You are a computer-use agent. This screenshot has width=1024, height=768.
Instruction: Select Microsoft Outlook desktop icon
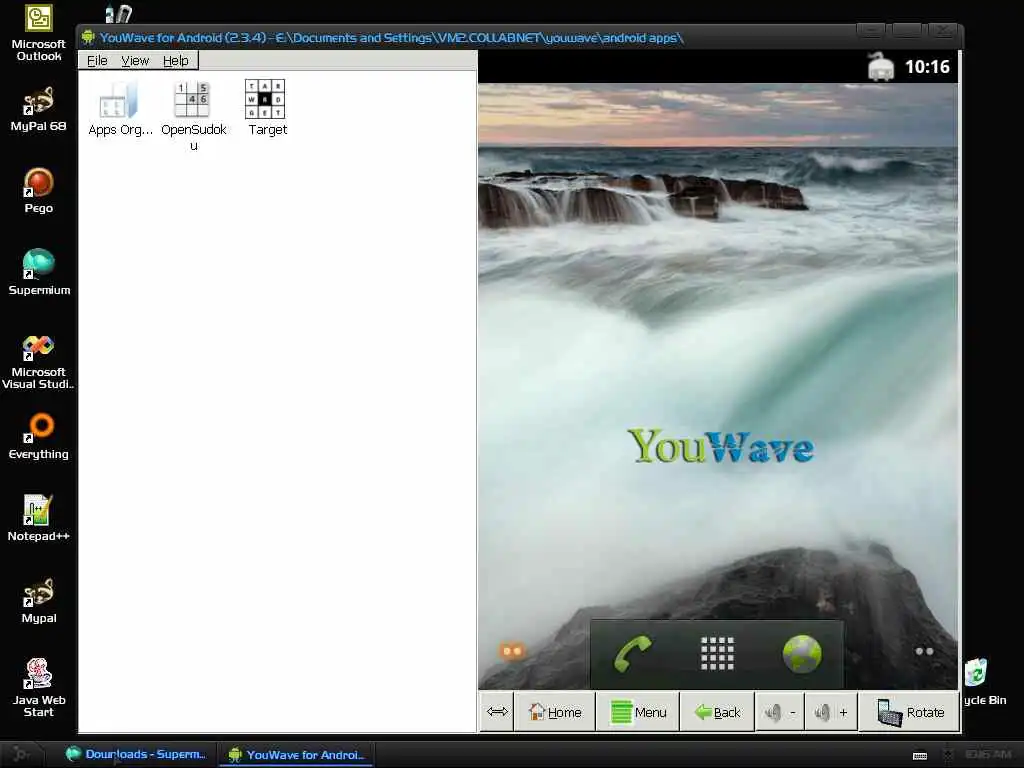pos(39,33)
